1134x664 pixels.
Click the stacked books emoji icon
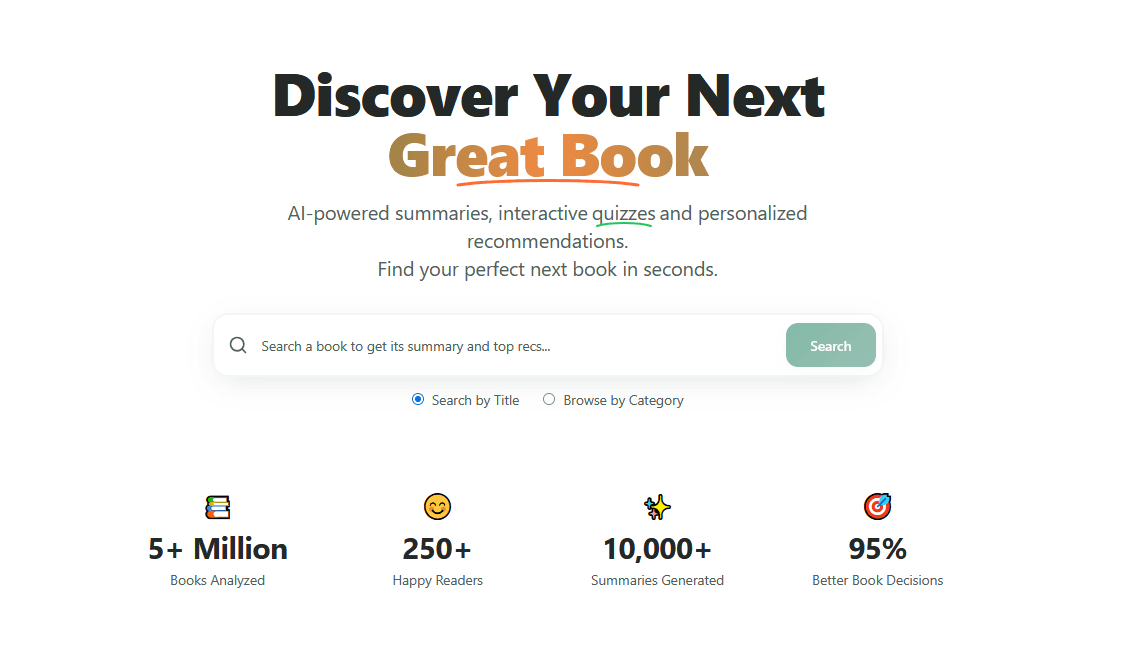[218, 508]
